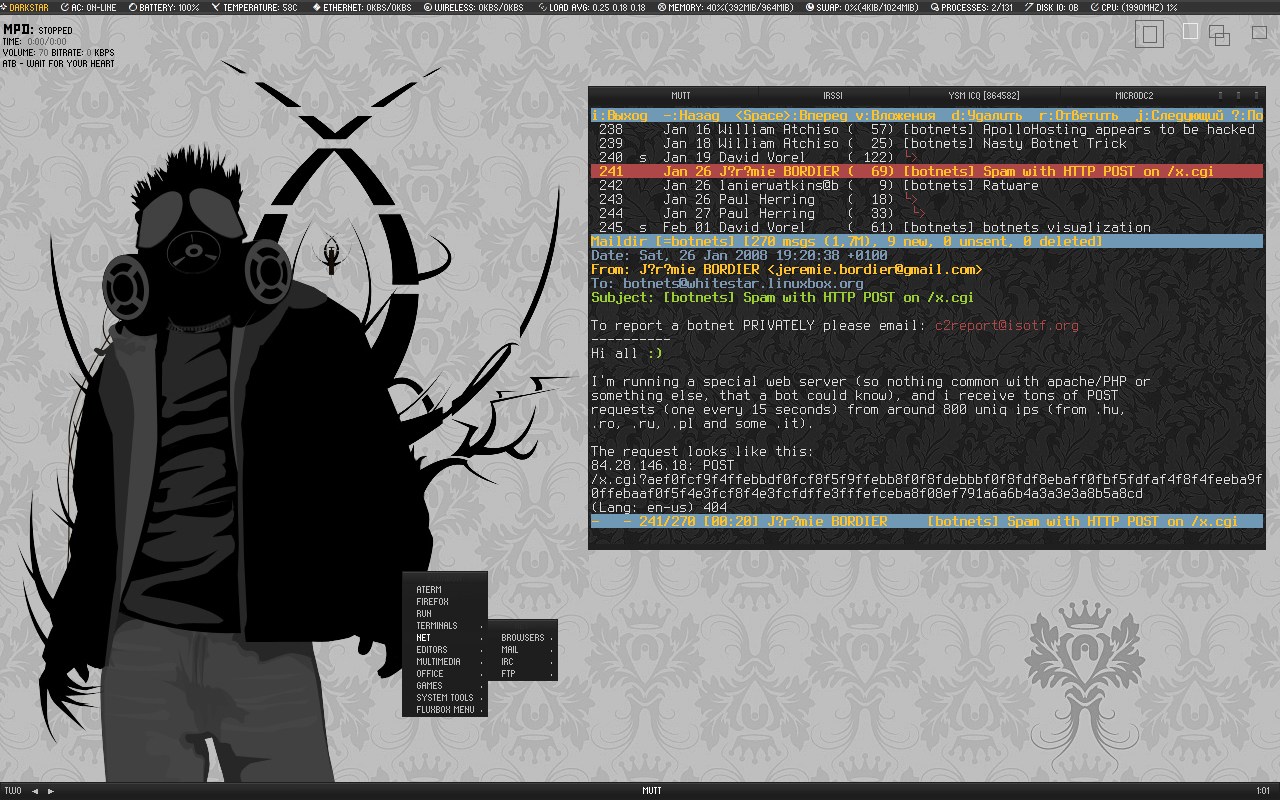Expand the TERMINALS submenu

pyautogui.click(x=446, y=626)
